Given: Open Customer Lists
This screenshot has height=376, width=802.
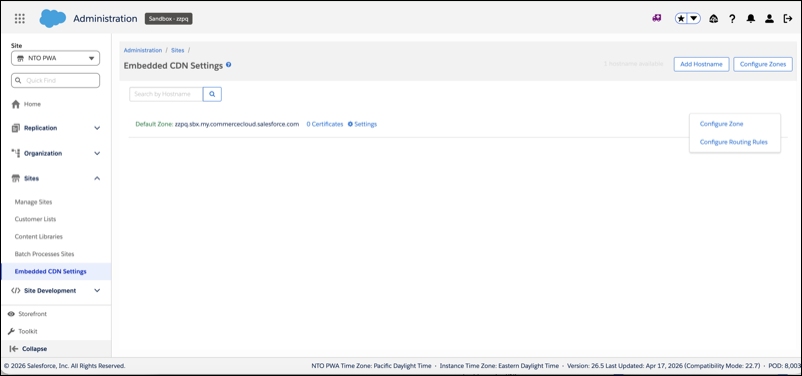Looking at the screenshot, I should point(35,219).
